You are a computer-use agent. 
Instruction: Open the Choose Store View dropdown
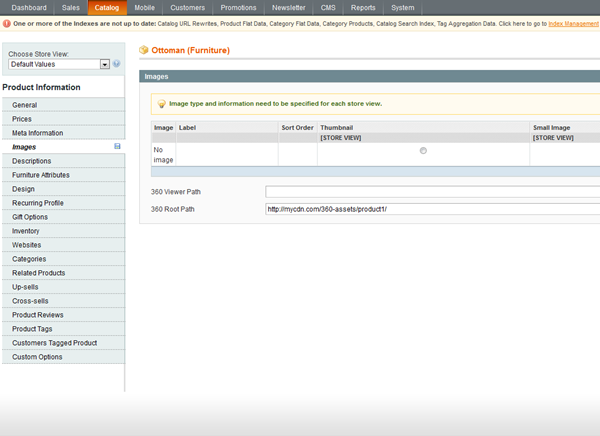(58, 64)
